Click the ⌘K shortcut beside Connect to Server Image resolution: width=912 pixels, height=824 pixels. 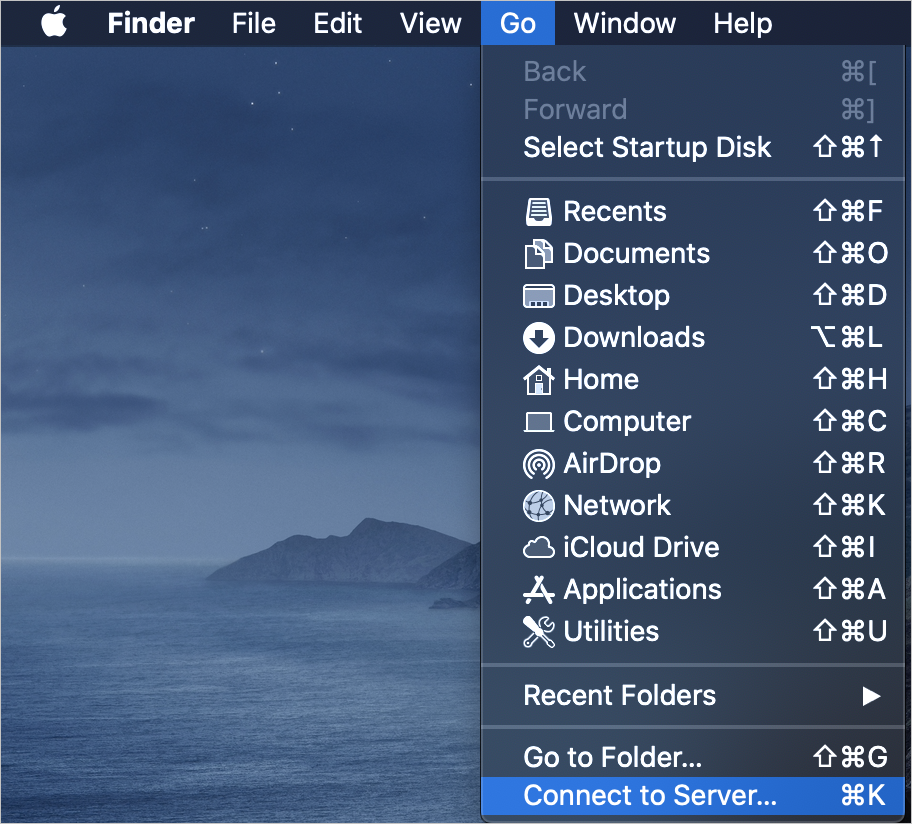point(863,796)
